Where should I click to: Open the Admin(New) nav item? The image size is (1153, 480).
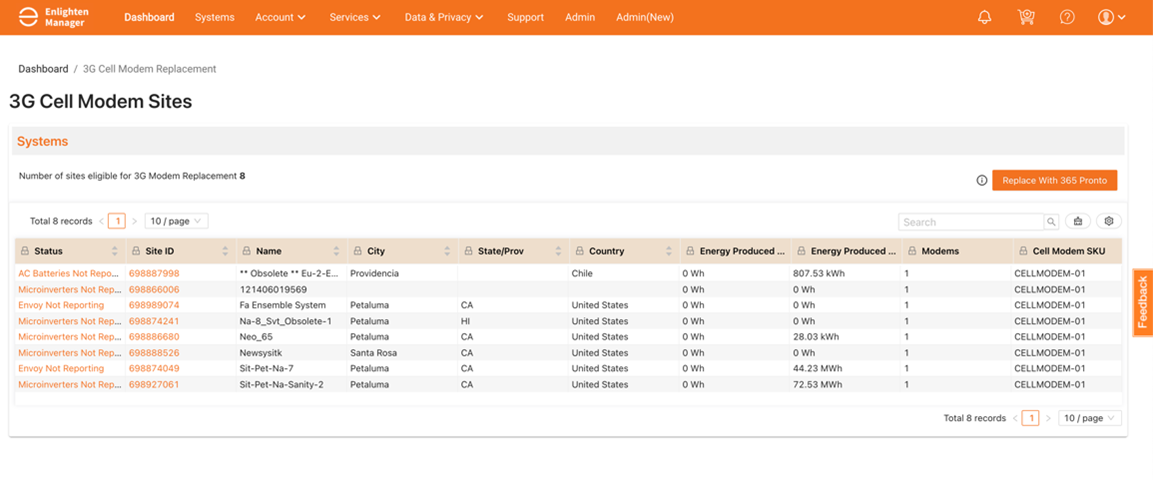point(645,17)
